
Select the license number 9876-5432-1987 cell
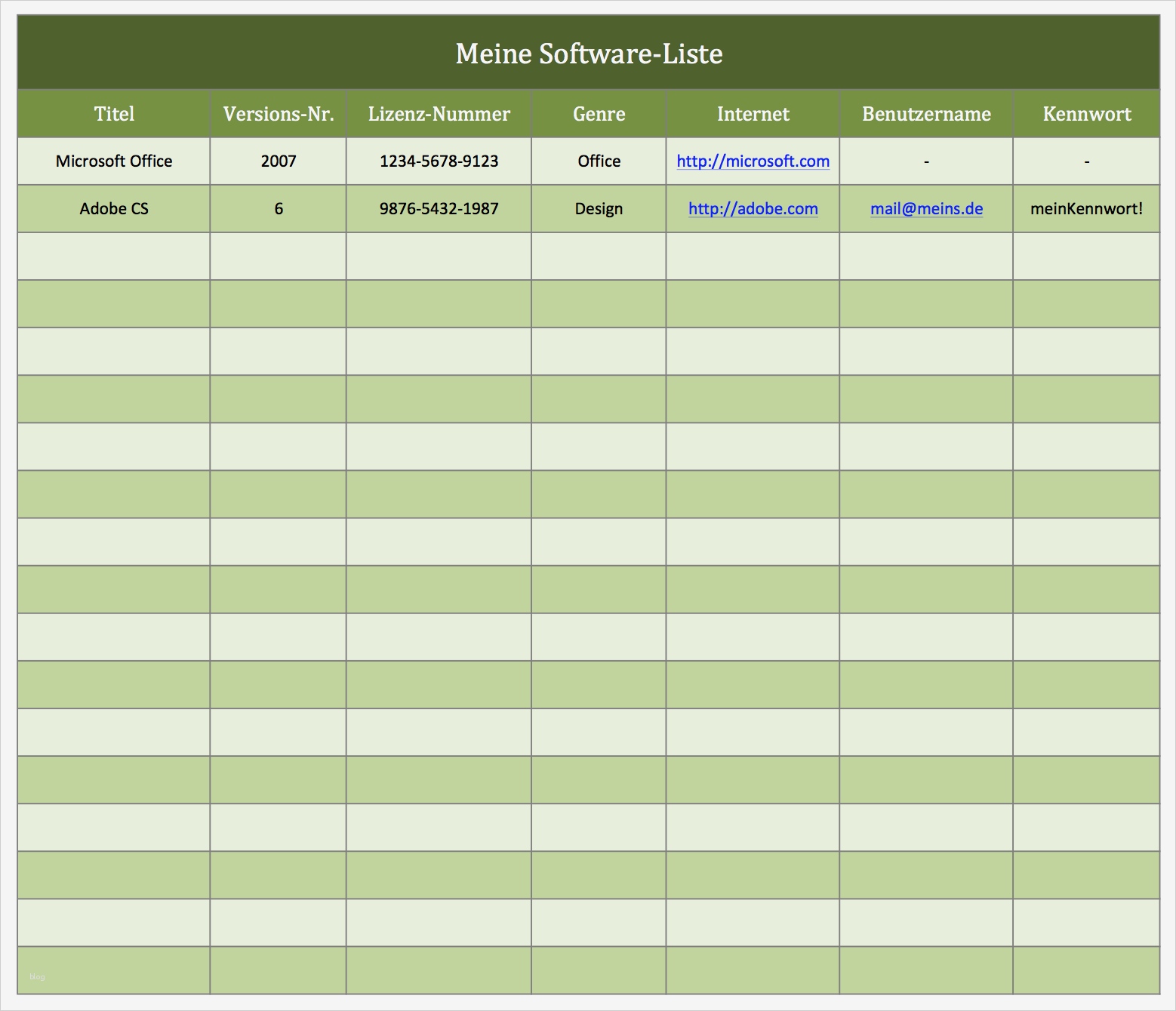(x=439, y=209)
